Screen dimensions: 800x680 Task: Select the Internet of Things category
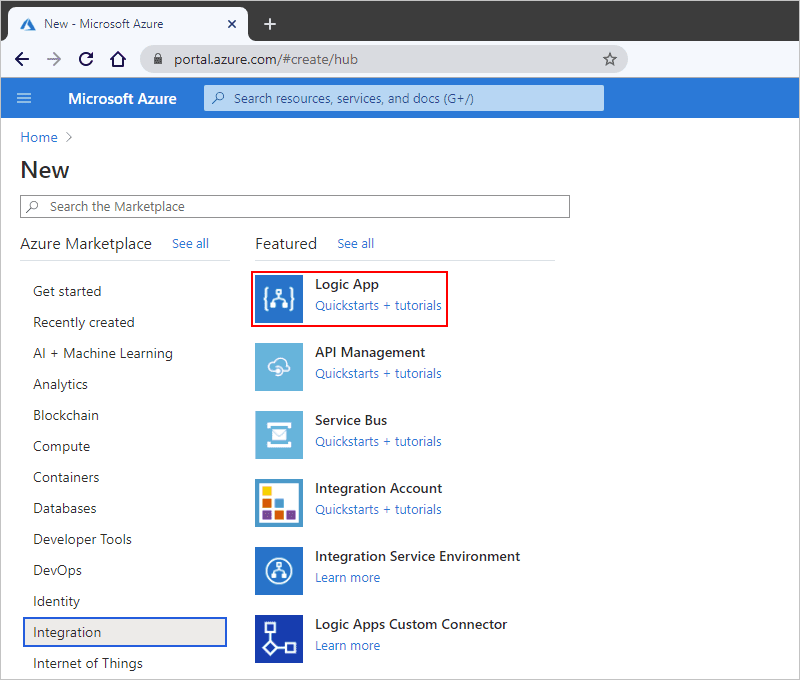tap(88, 663)
